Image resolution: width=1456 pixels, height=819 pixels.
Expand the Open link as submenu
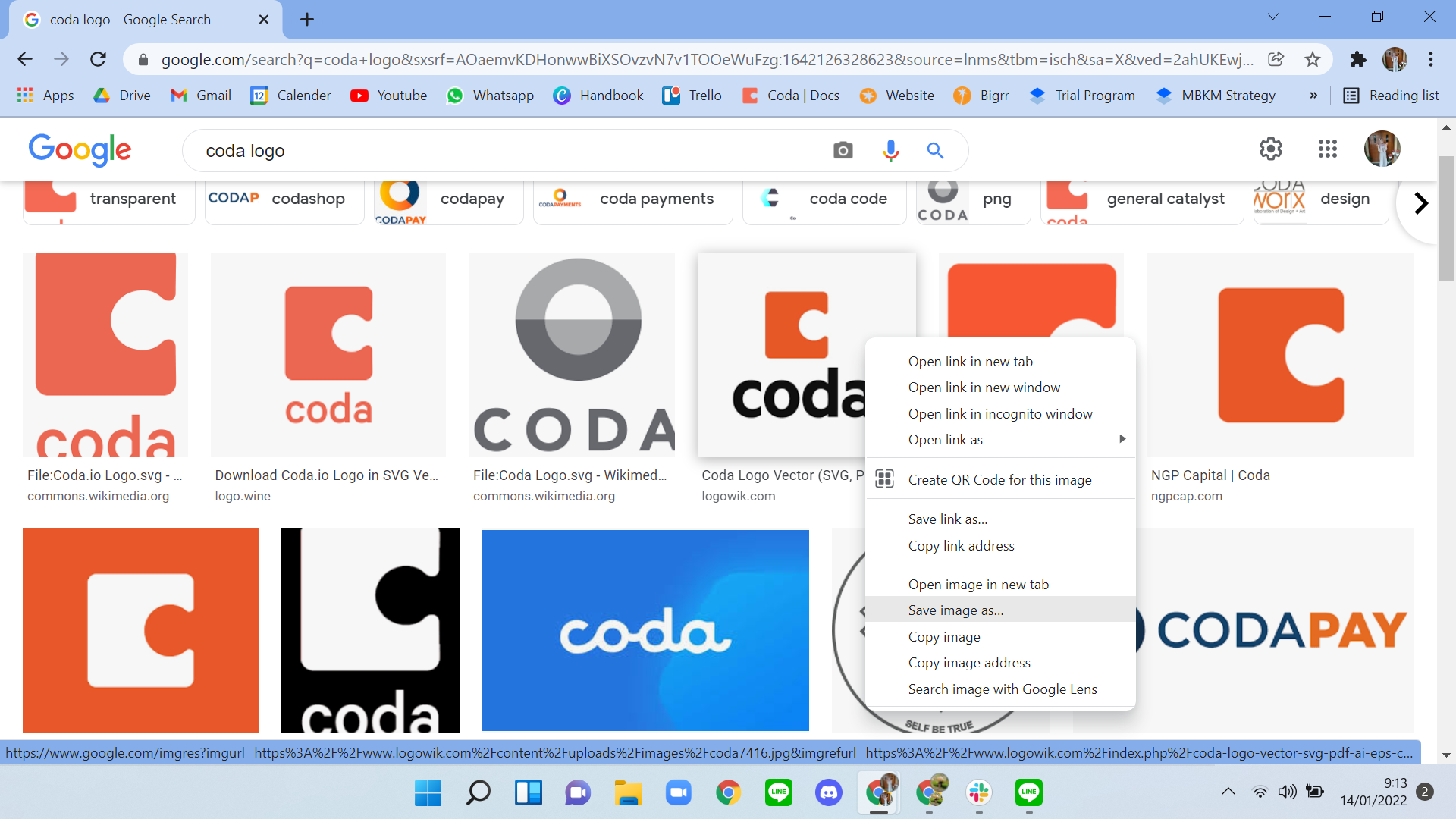coord(1000,439)
